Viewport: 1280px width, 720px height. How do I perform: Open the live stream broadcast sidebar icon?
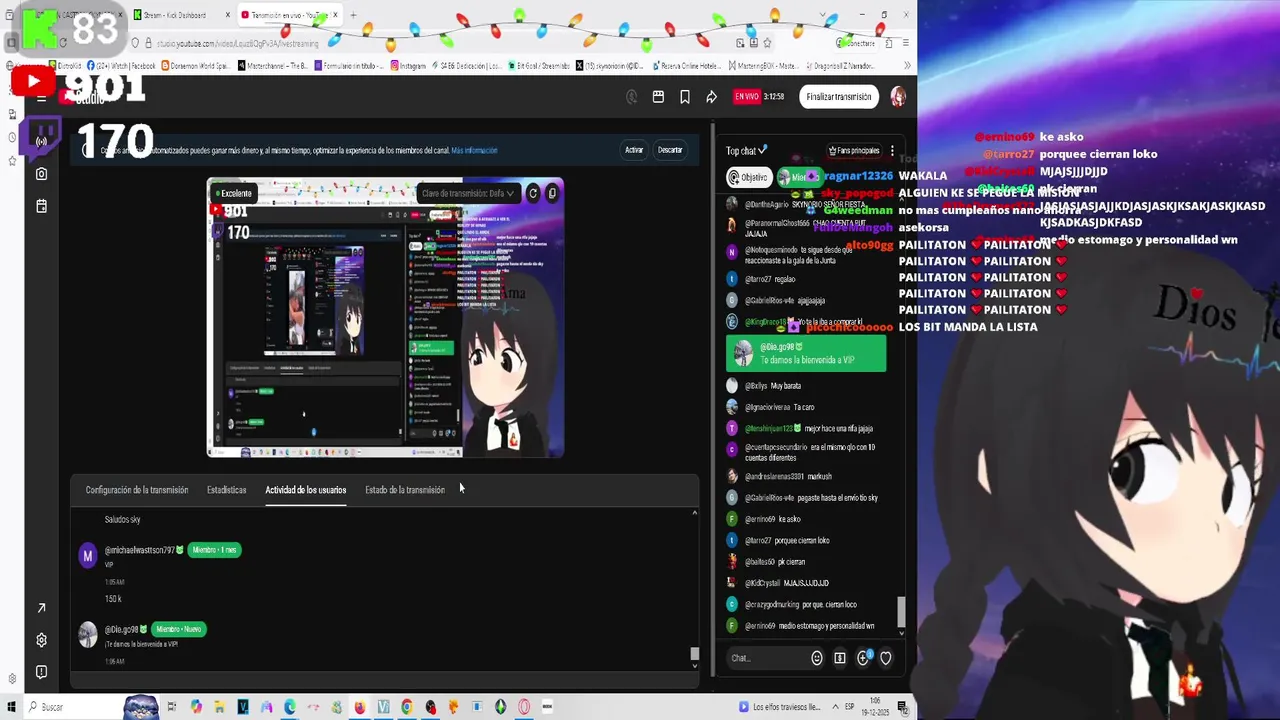click(41, 141)
